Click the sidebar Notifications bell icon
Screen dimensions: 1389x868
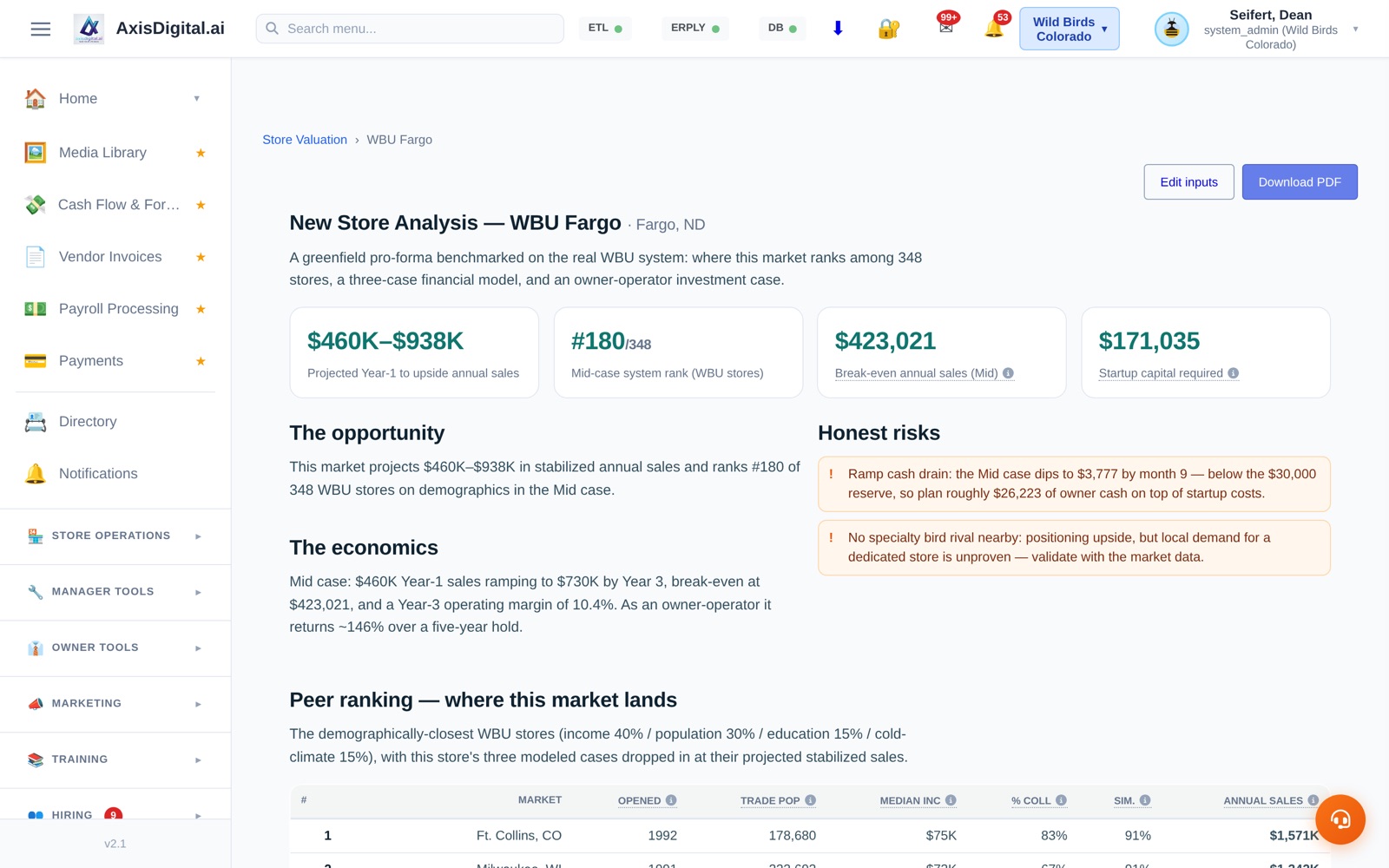[36, 474]
